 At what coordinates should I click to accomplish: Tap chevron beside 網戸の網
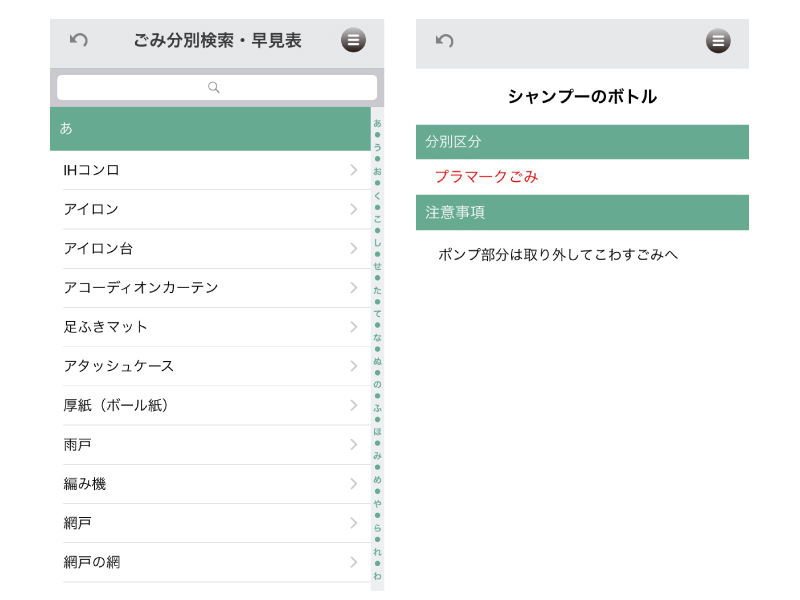tap(353, 562)
